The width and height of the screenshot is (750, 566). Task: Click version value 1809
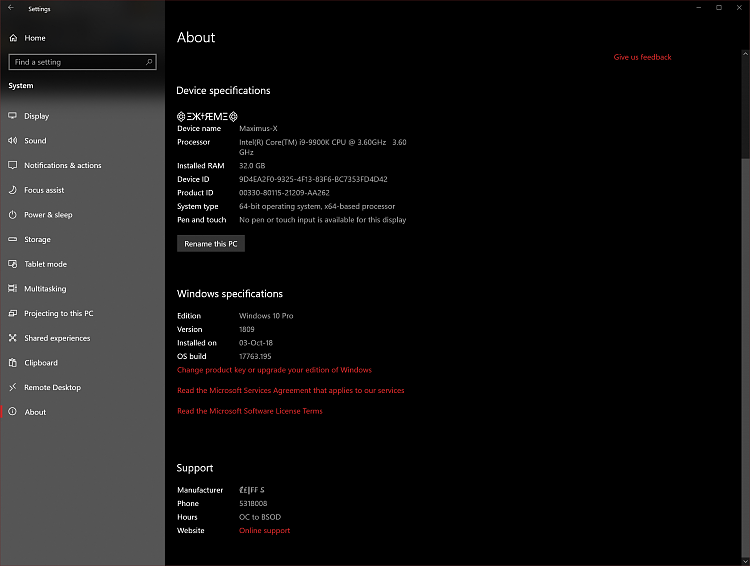click(x=247, y=329)
